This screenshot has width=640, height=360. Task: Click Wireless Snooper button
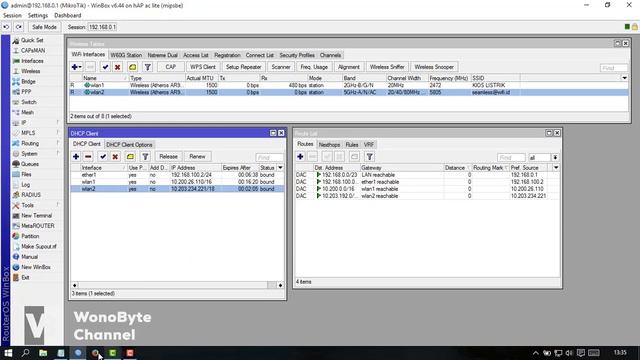434,67
